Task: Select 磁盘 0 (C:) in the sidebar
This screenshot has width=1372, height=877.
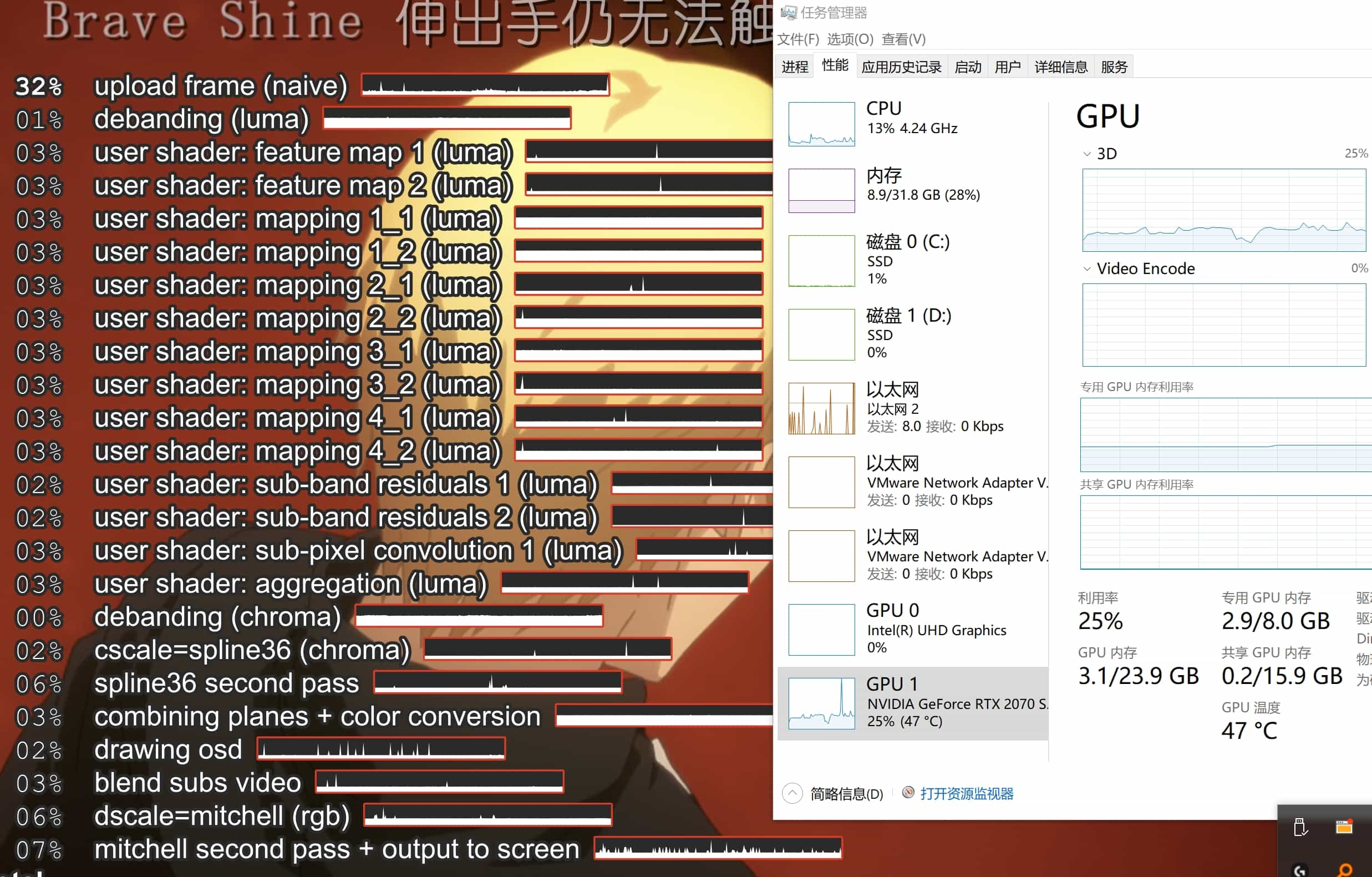Action: pyautogui.click(x=913, y=260)
